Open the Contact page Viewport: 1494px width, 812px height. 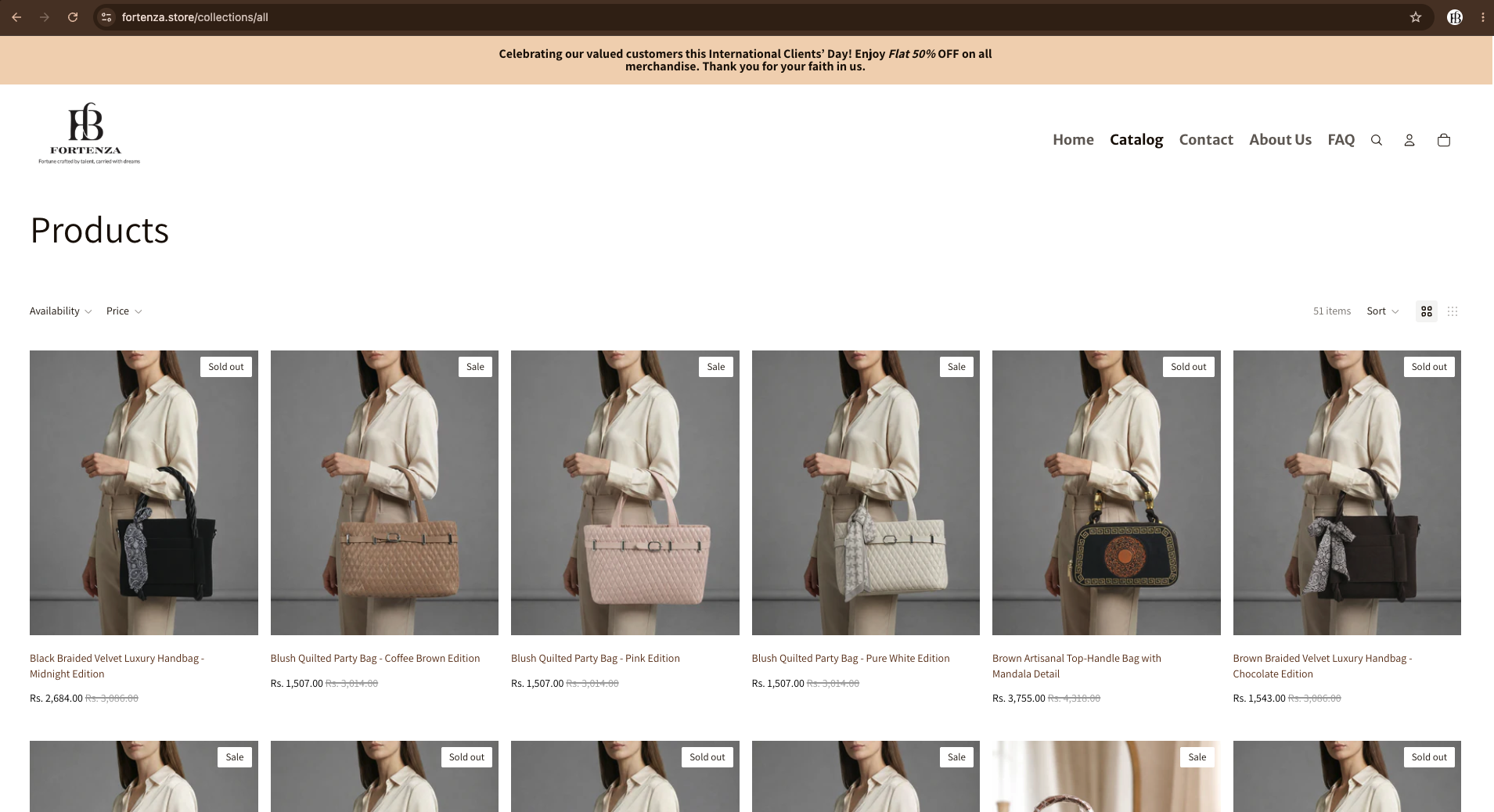click(x=1206, y=140)
